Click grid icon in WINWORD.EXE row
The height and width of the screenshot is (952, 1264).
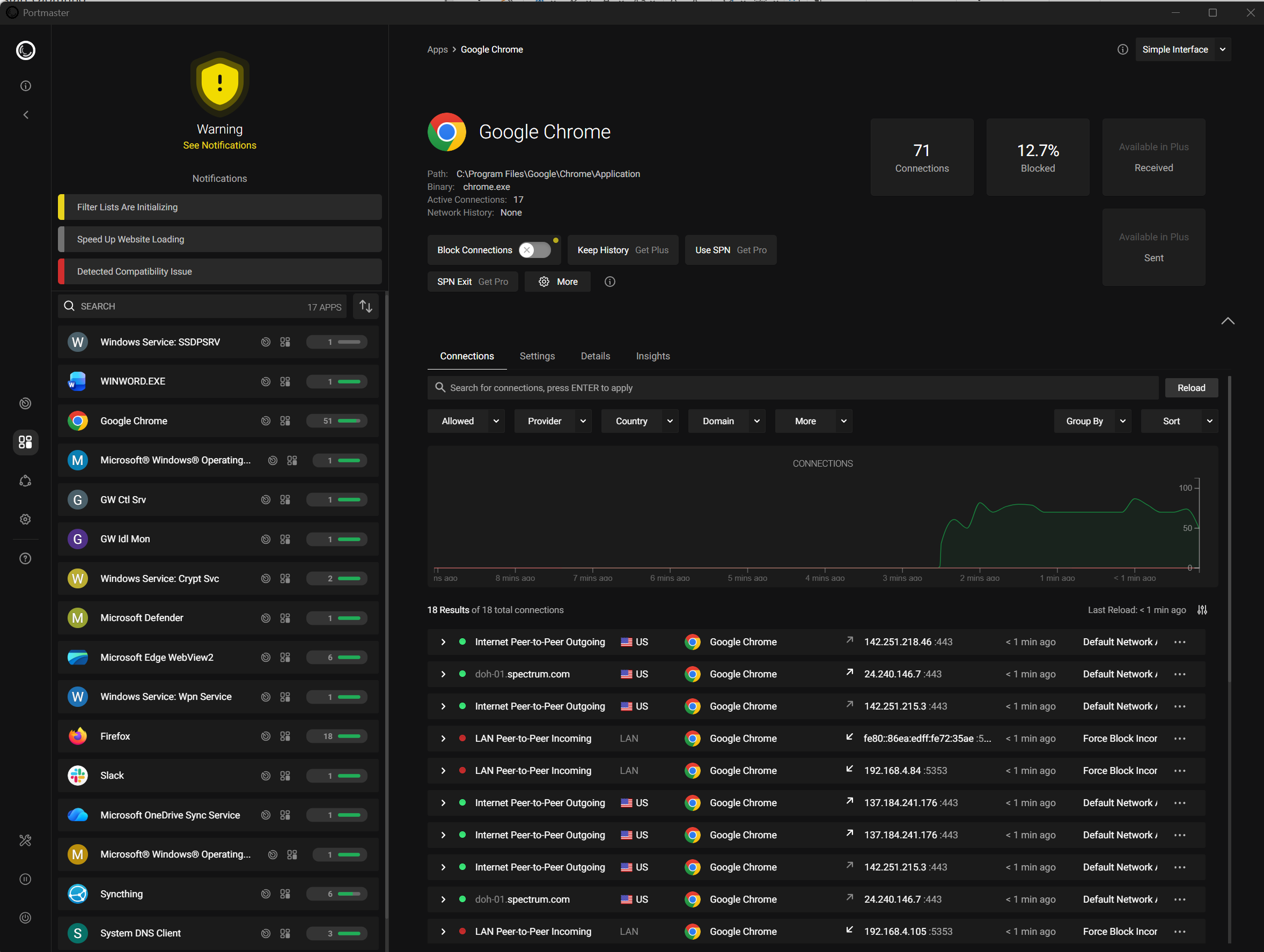coord(285,381)
